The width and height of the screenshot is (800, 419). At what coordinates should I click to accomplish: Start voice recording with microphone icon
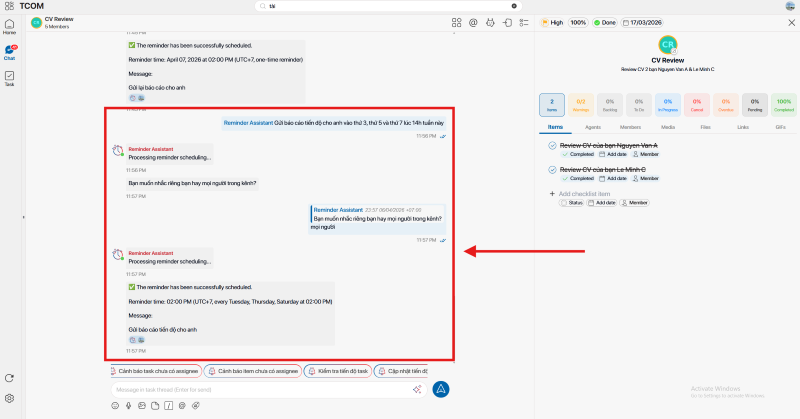point(129,406)
